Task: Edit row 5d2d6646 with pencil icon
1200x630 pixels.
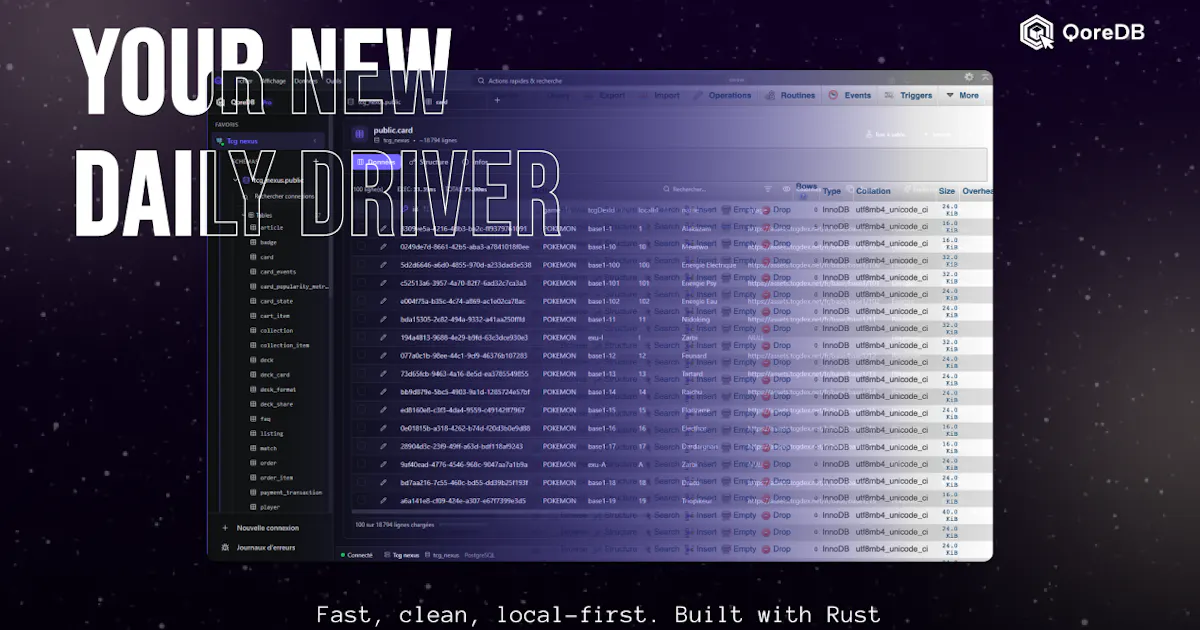Action: [x=383, y=265]
